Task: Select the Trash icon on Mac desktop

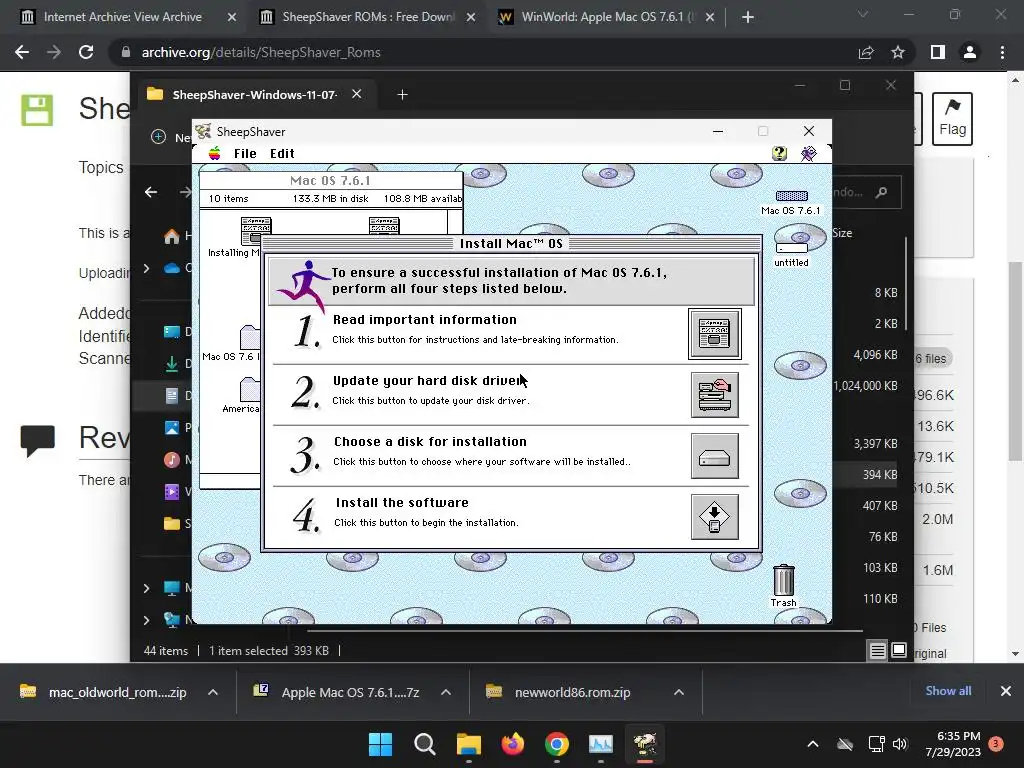Action: click(x=784, y=585)
